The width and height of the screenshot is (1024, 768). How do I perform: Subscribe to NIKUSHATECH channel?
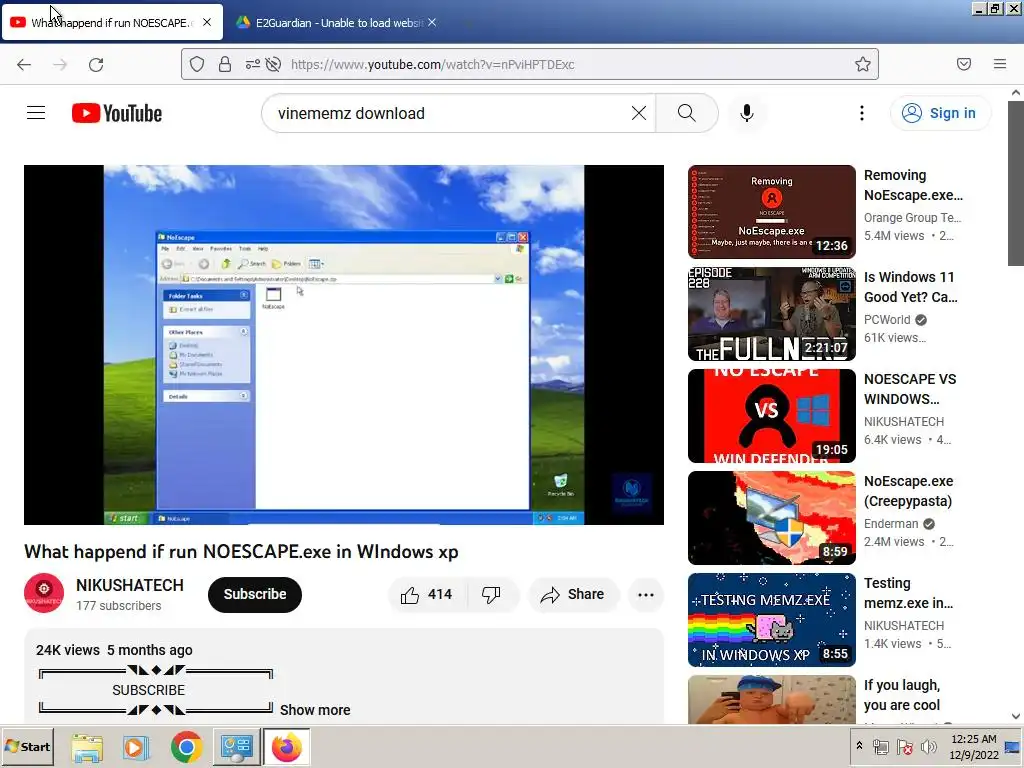(255, 594)
